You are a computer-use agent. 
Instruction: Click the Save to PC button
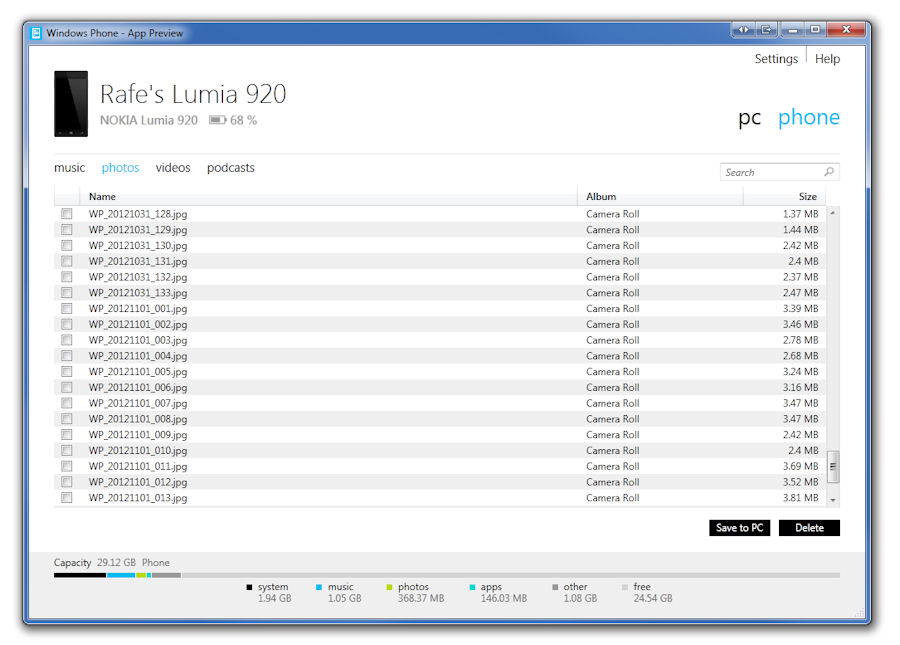739,528
